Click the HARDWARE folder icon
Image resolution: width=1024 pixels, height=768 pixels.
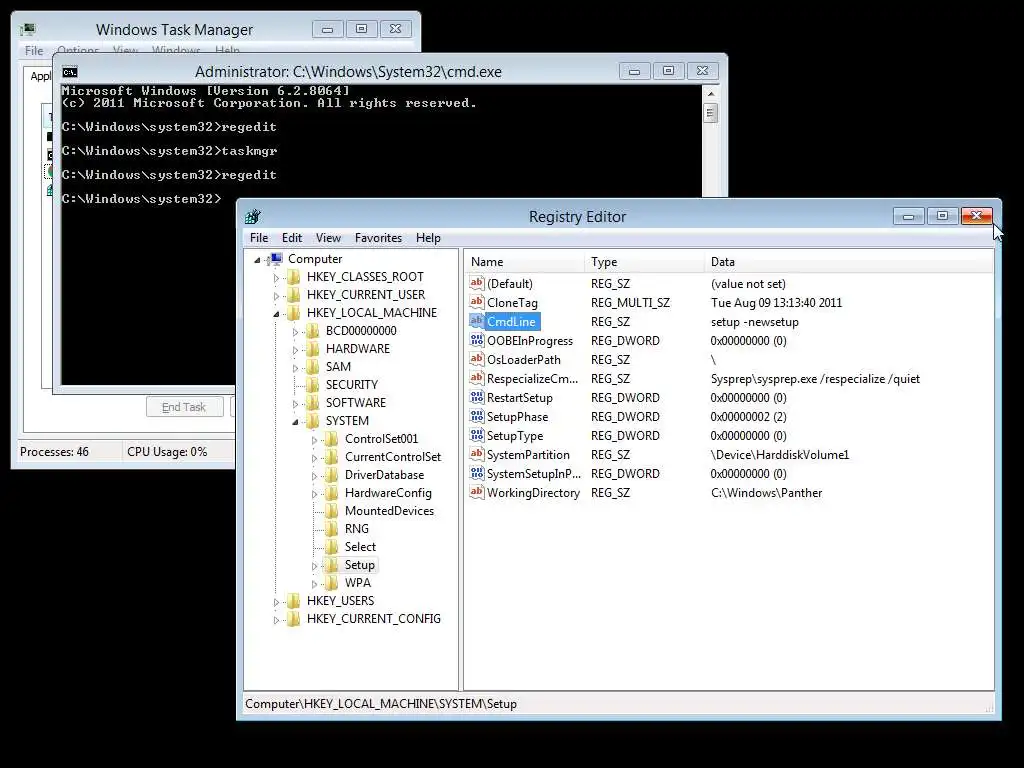pyautogui.click(x=313, y=349)
